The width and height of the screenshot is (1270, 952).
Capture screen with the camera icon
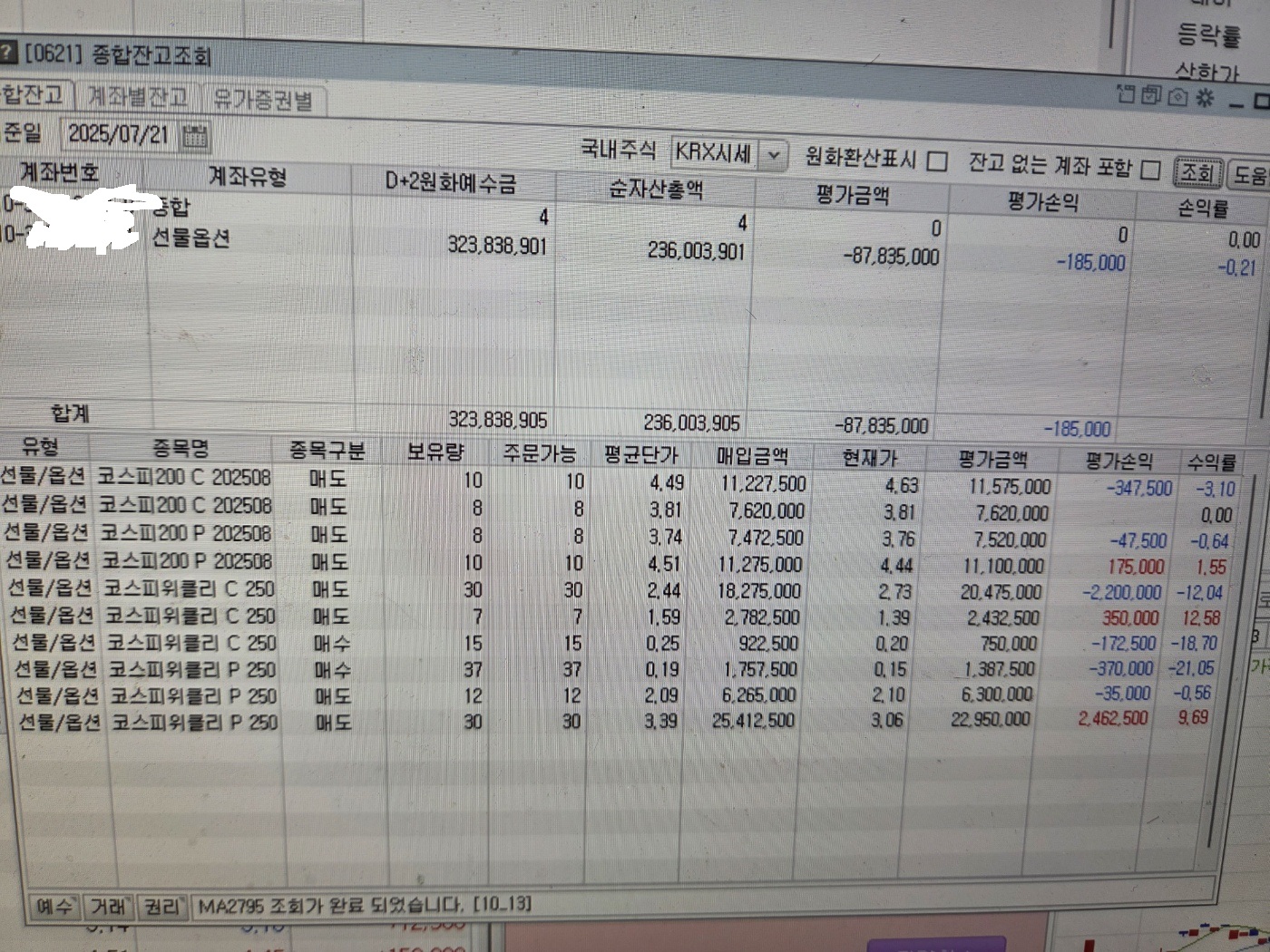click(1177, 96)
